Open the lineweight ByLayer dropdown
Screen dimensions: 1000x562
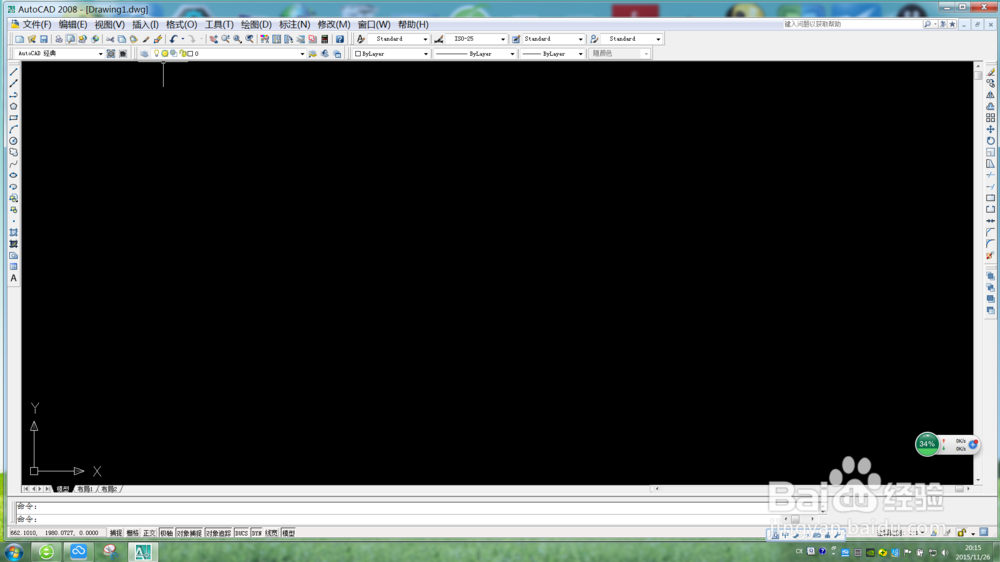(580, 54)
